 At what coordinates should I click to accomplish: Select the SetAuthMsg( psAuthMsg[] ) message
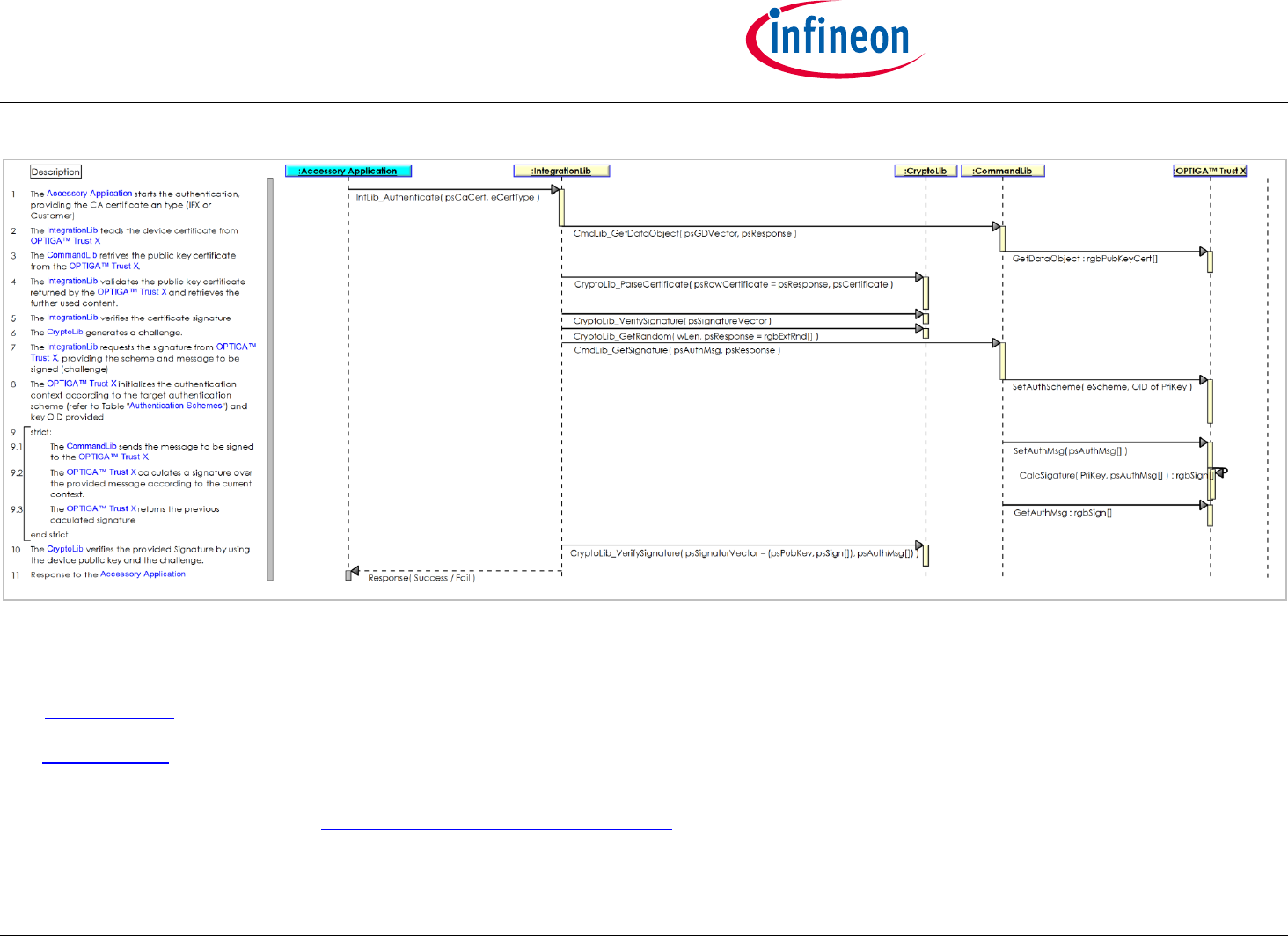pos(1071,451)
